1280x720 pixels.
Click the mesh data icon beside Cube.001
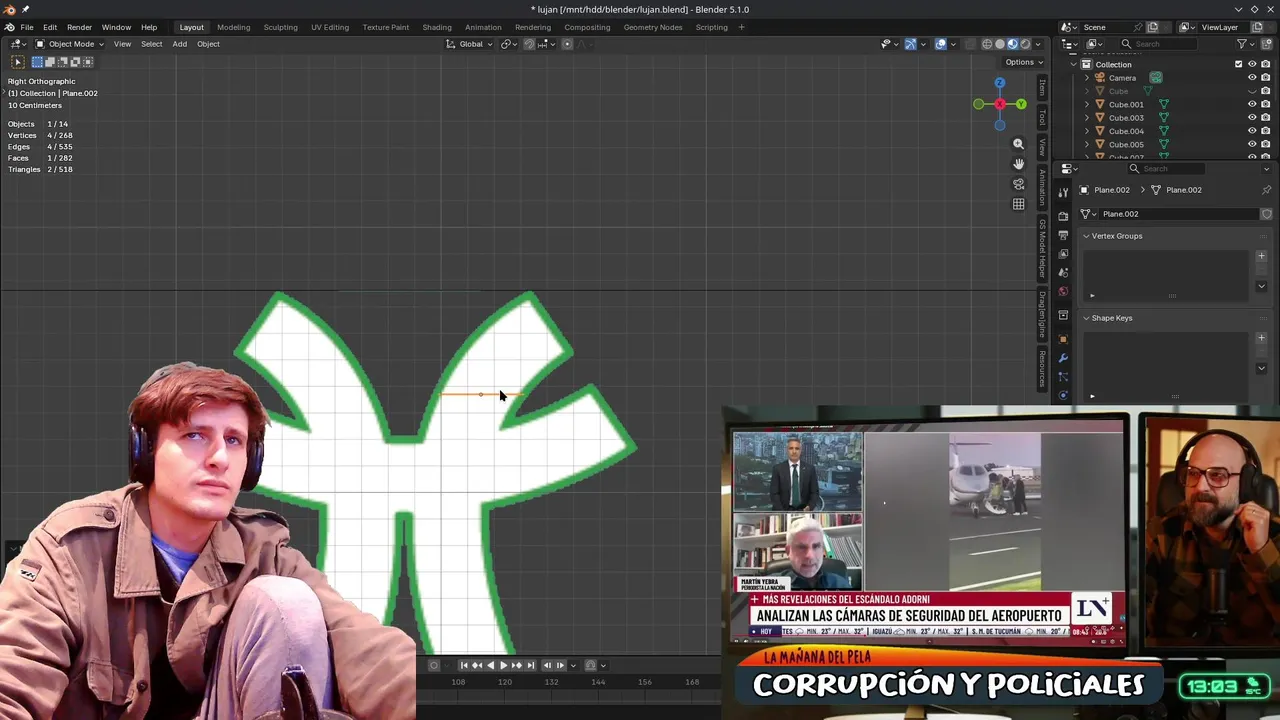coord(1163,104)
